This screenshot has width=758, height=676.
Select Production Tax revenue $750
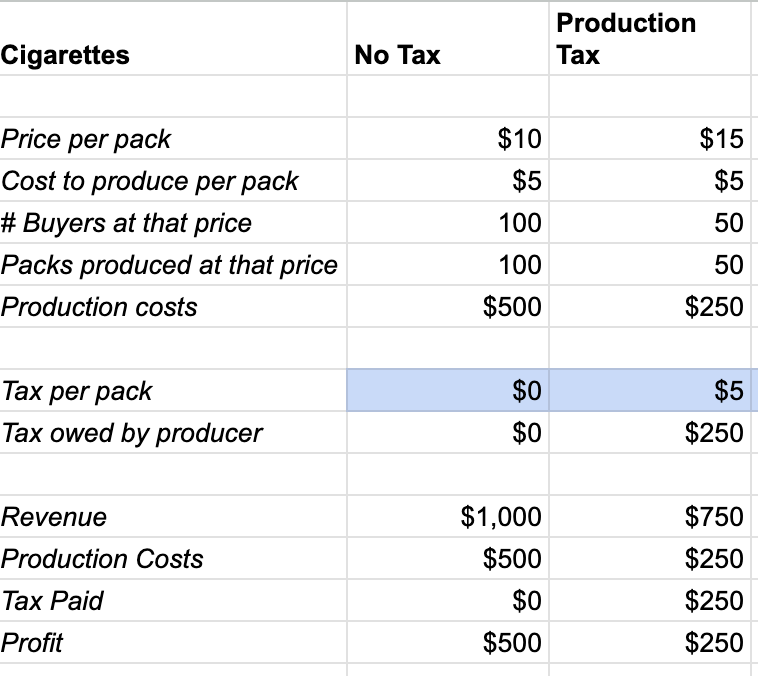tap(650, 516)
